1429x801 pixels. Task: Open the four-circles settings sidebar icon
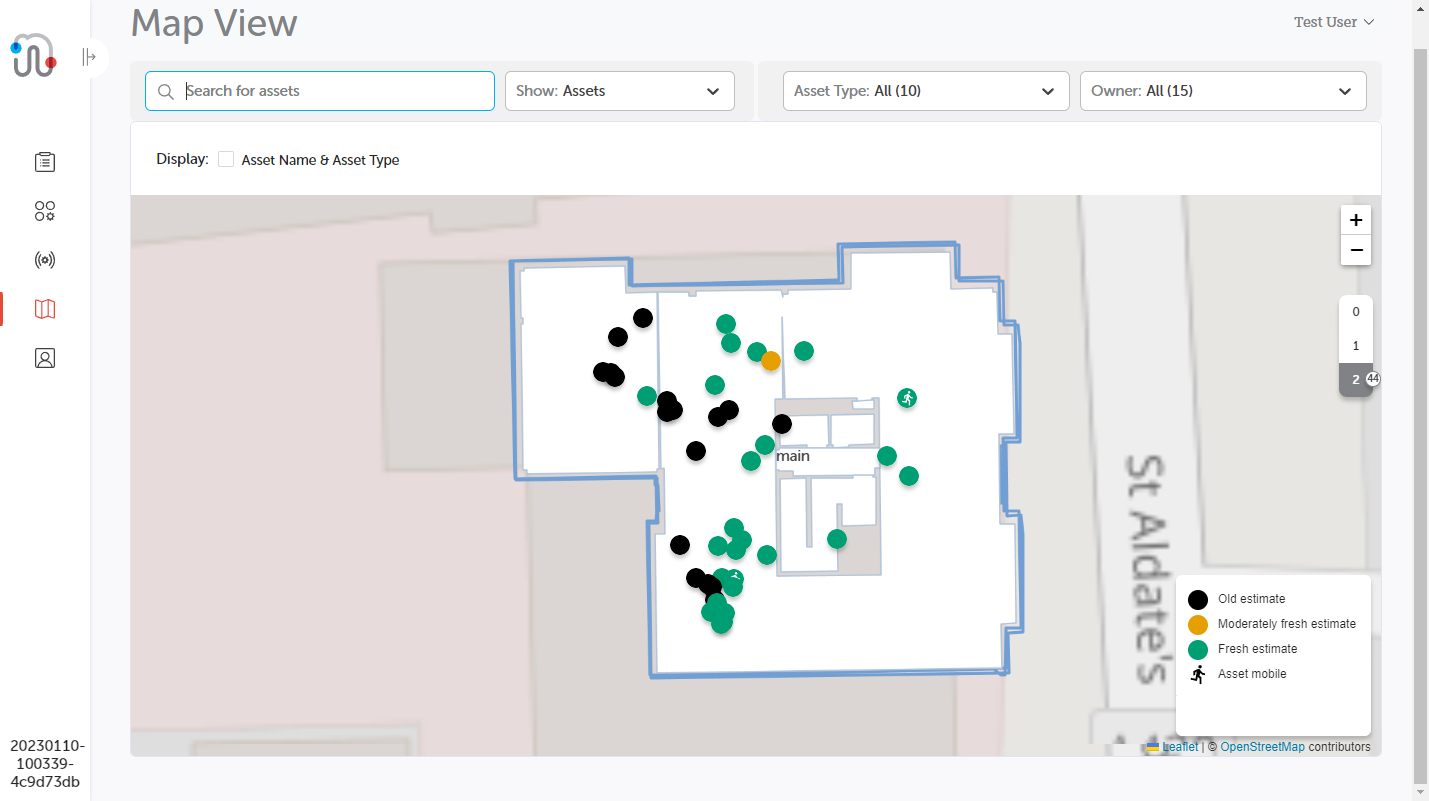click(45, 211)
